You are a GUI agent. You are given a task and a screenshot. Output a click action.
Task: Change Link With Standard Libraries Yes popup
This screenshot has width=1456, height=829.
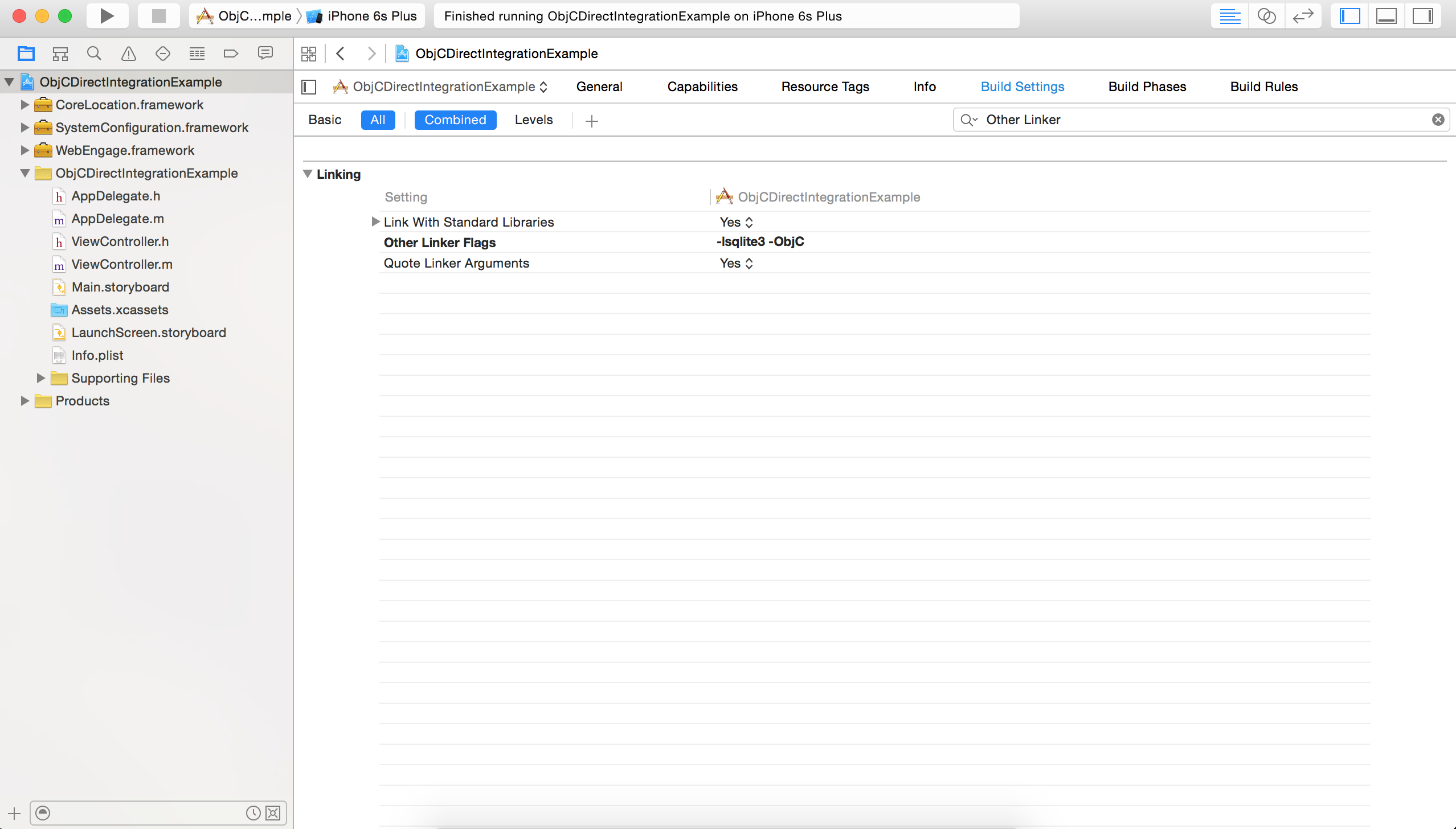click(736, 222)
